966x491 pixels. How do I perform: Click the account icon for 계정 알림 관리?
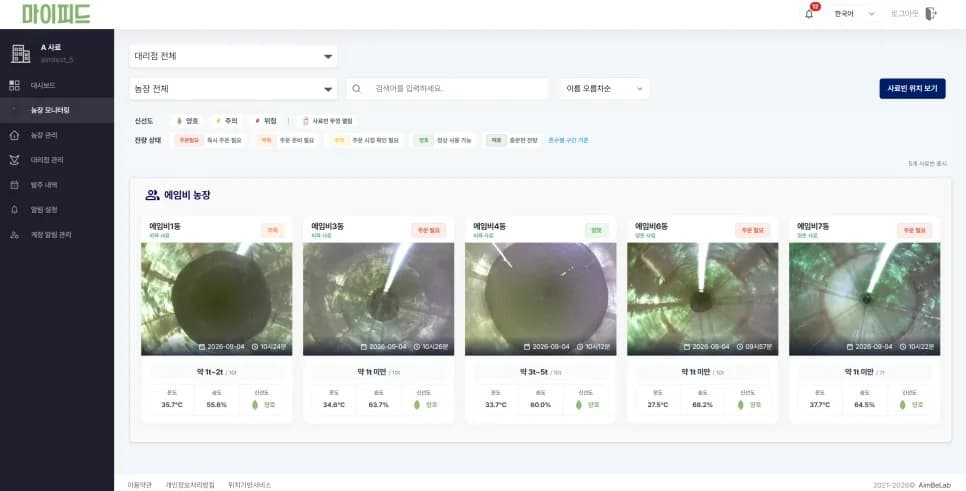(x=14, y=235)
